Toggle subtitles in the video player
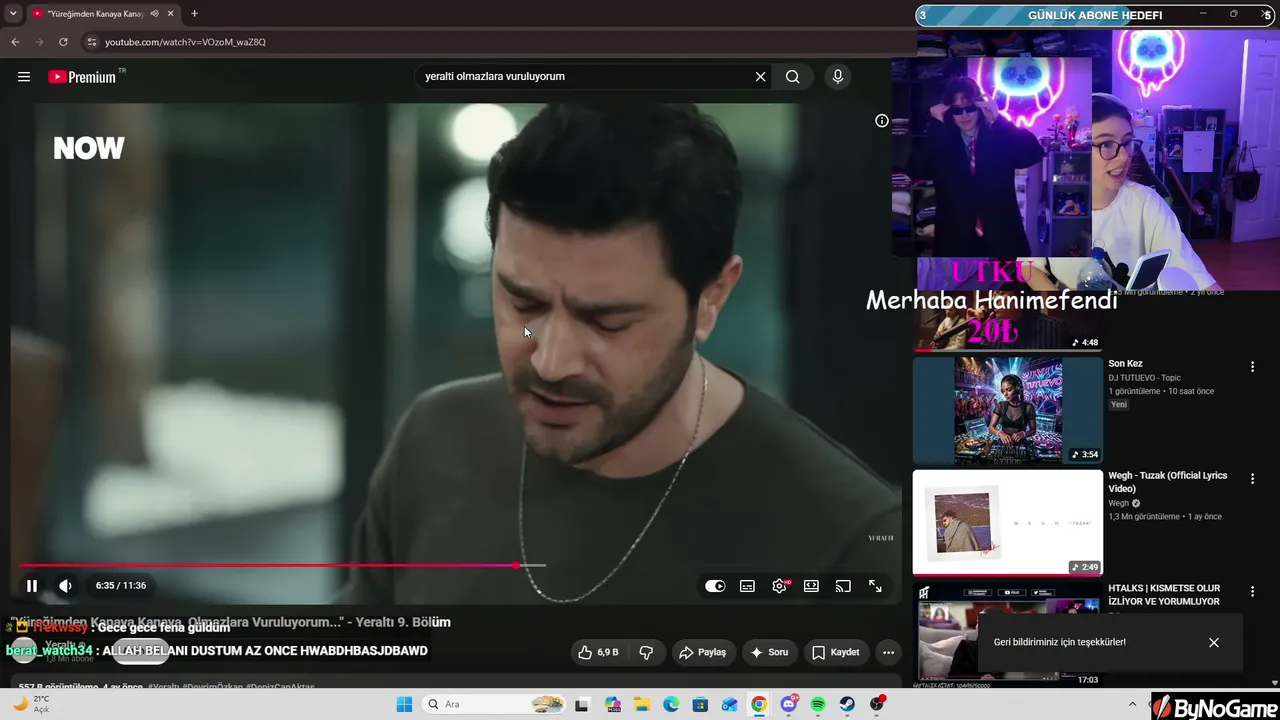 747,586
